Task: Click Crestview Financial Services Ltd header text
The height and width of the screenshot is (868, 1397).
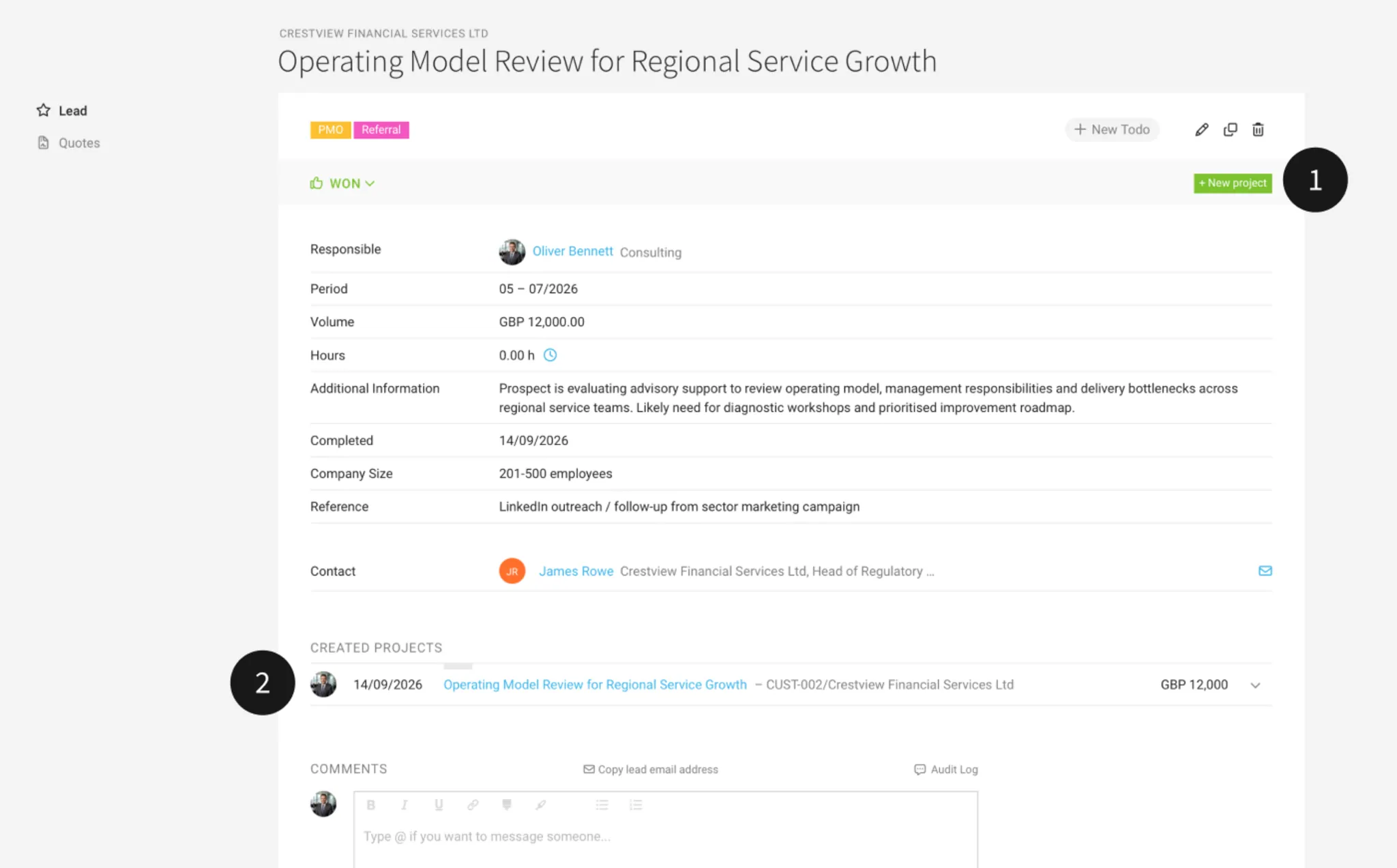Action: click(x=383, y=33)
